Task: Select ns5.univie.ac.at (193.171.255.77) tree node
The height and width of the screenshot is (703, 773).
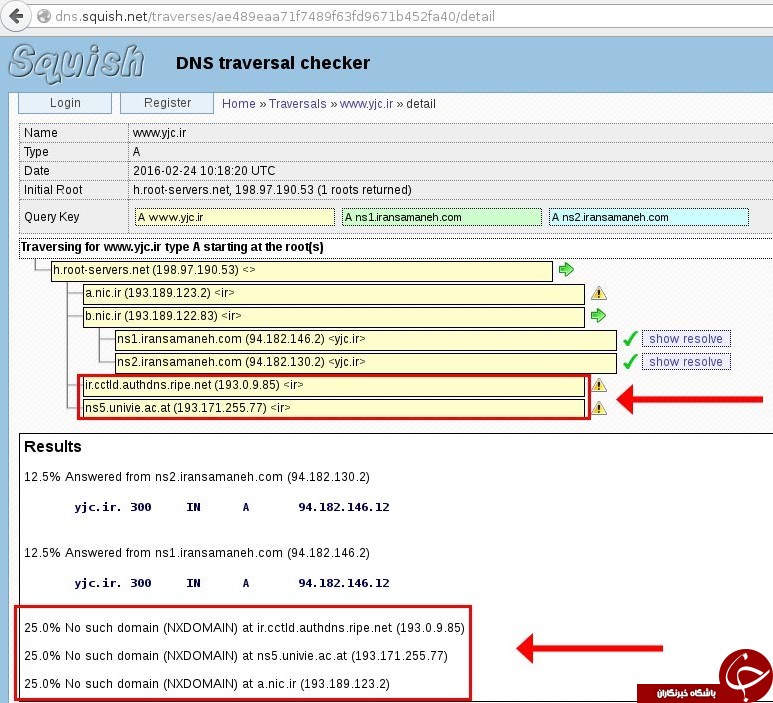Action: click(x=334, y=409)
